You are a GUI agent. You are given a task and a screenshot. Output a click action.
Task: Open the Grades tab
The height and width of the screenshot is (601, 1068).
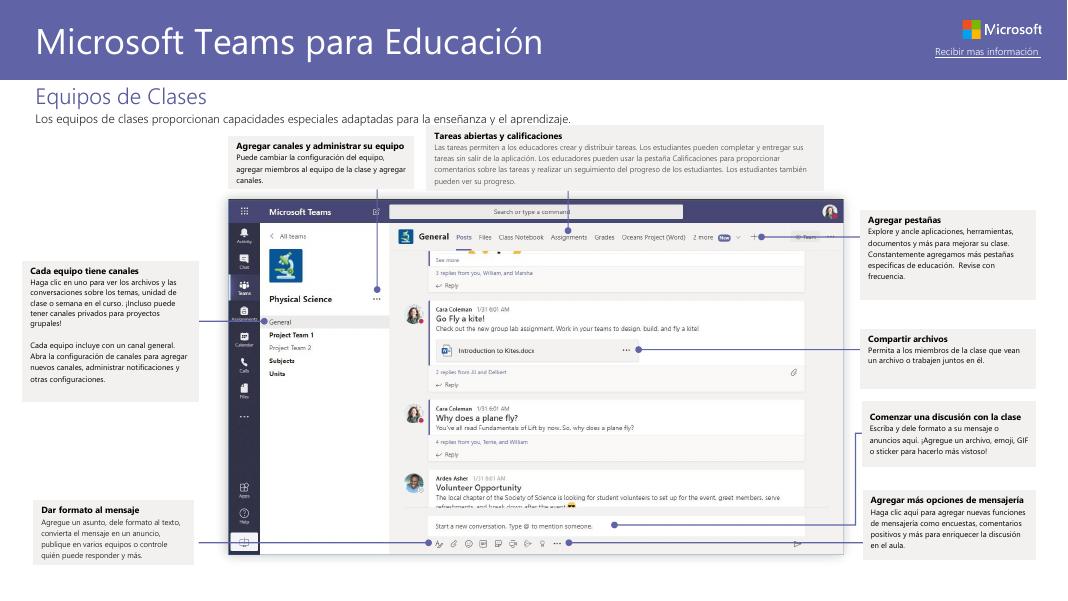click(x=604, y=237)
